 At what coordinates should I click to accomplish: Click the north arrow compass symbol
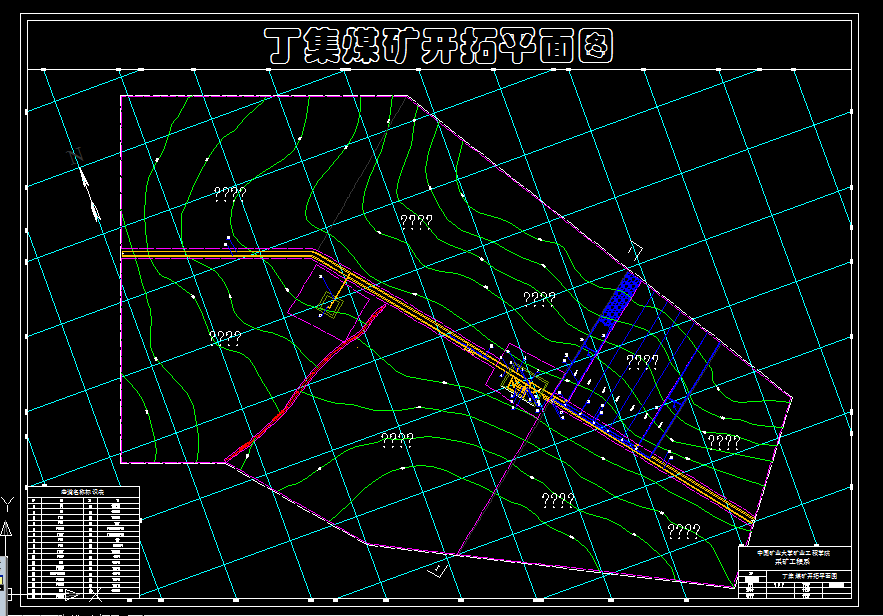pyautogui.click(x=86, y=185)
